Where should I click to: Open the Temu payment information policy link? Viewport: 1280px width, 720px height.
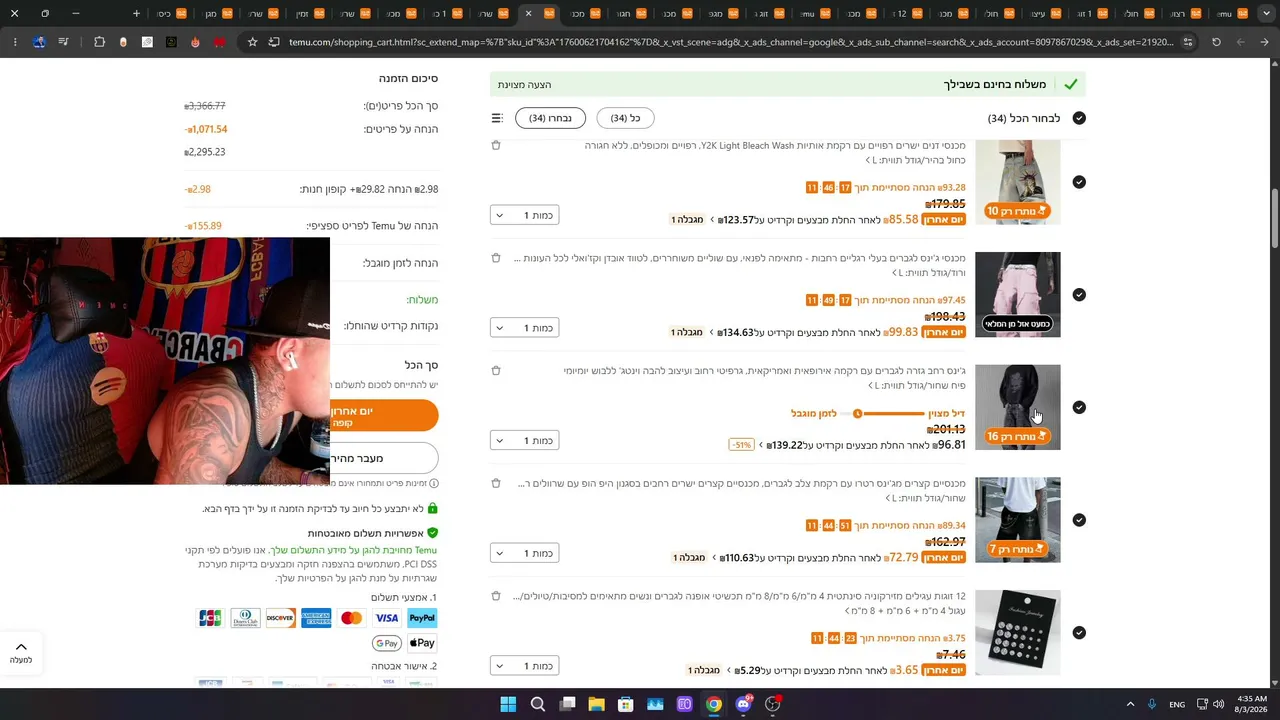(353, 550)
